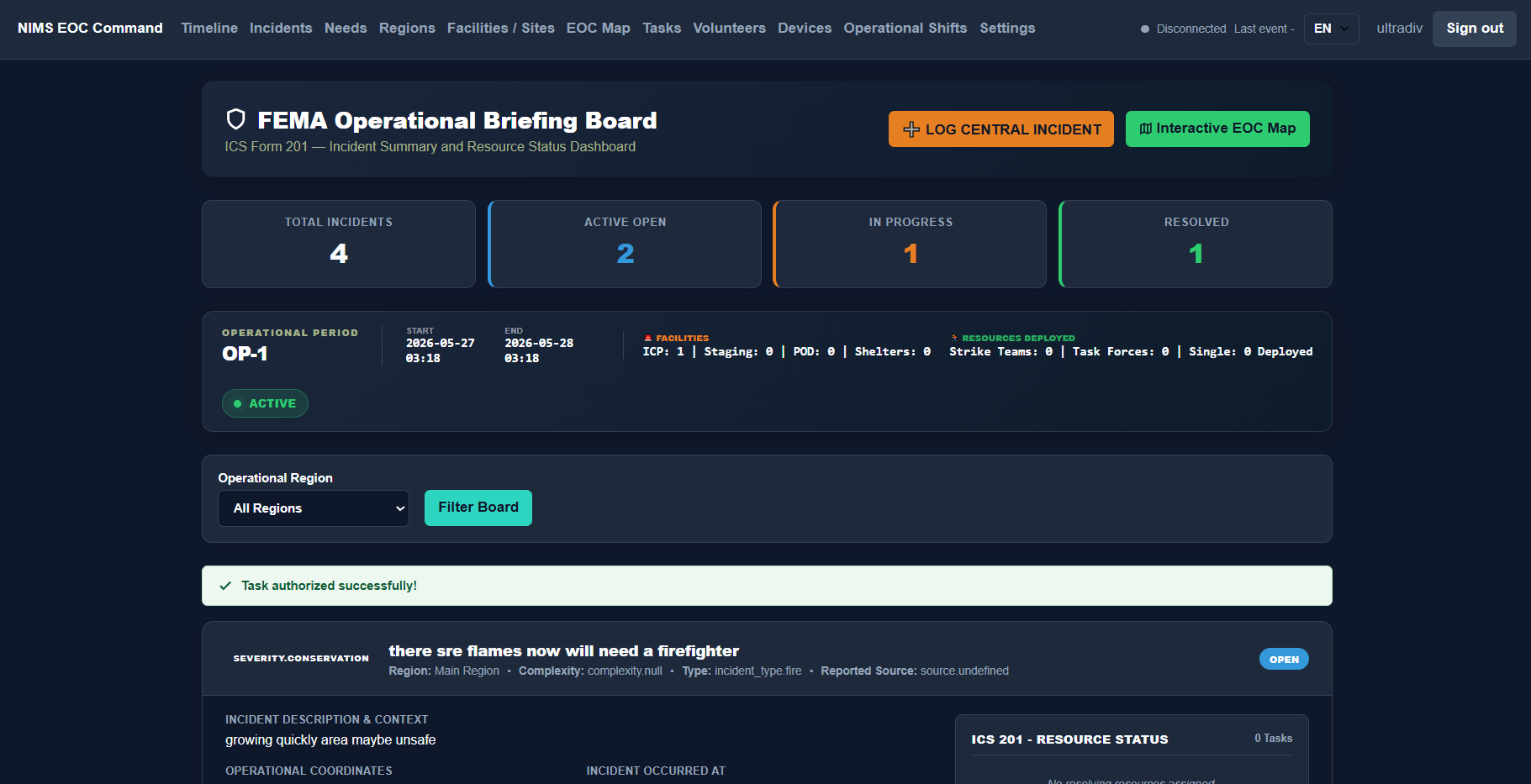Click the start date 2026-05-27
This screenshot has width=1531, height=784.
[440, 343]
